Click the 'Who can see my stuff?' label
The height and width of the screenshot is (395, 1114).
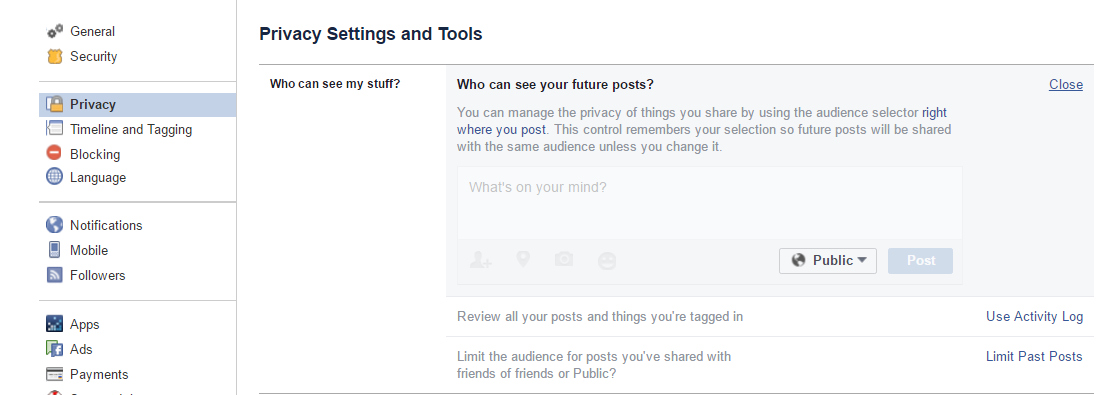pos(335,84)
